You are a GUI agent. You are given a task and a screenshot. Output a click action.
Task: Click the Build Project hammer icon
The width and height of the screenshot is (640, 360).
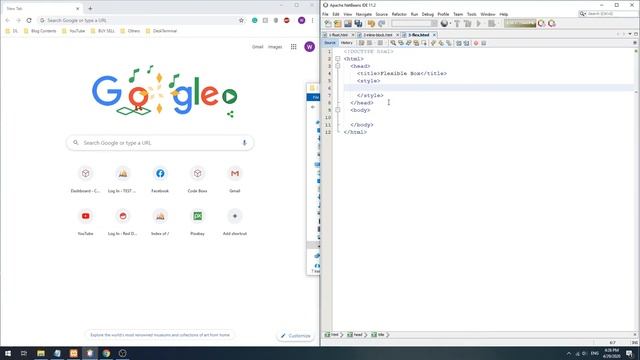point(457,24)
